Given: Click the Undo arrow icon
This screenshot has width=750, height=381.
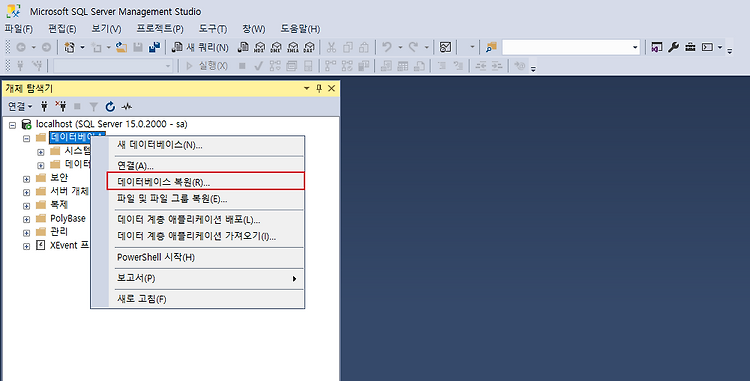Looking at the screenshot, I should click(x=387, y=47).
